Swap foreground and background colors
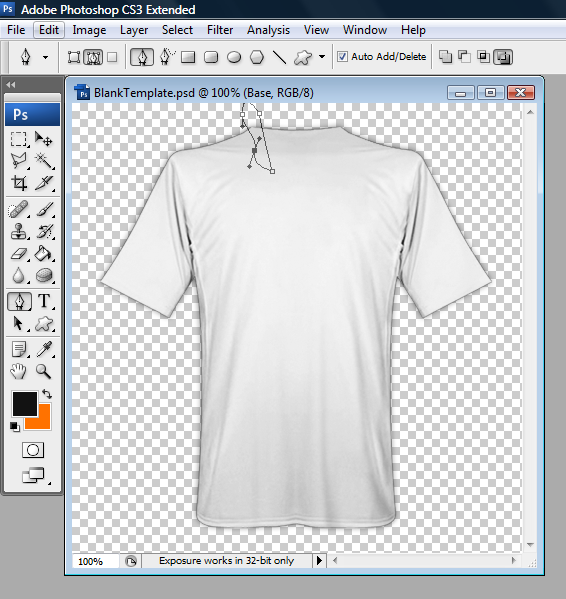This screenshot has width=566, height=599. point(47,394)
